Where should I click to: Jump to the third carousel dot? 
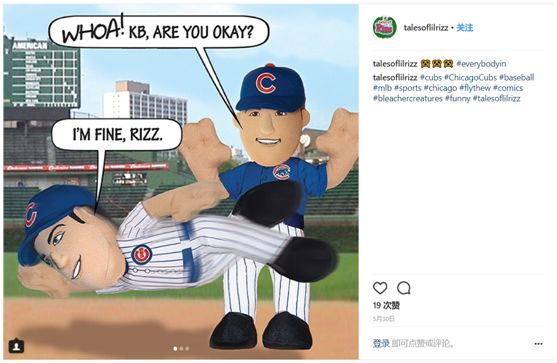coord(188,349)
